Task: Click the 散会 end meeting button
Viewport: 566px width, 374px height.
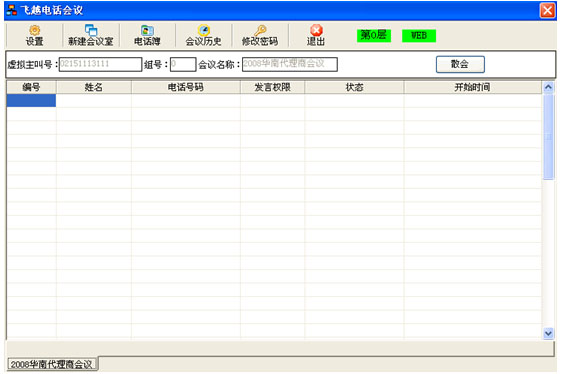Action: point(460,64)
